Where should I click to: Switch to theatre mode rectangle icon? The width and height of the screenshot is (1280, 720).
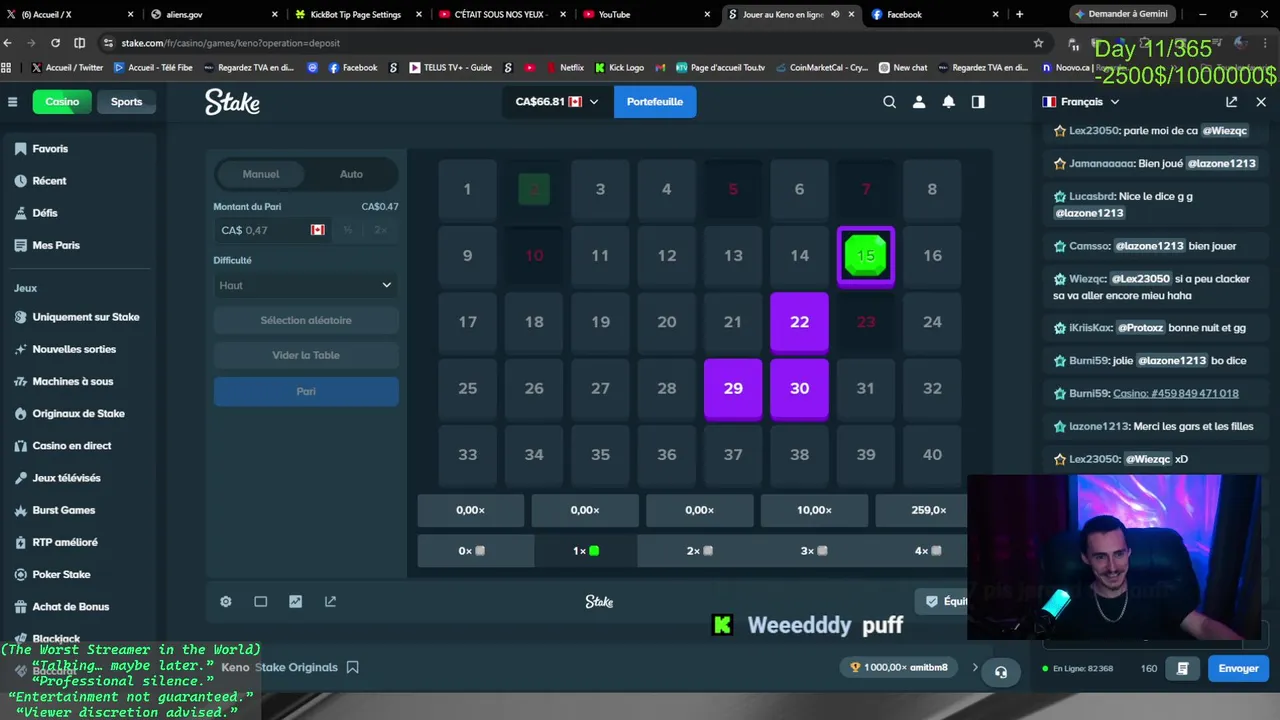click(260, 602)
